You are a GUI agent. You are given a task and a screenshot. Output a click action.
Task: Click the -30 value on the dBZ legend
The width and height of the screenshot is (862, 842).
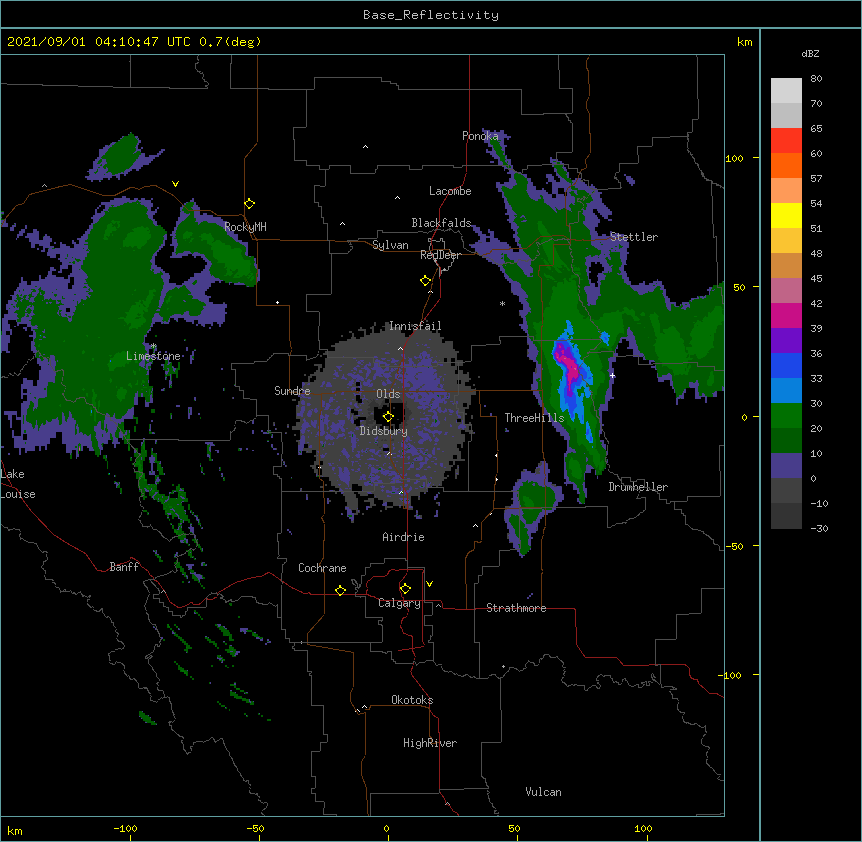click(819, 528)
